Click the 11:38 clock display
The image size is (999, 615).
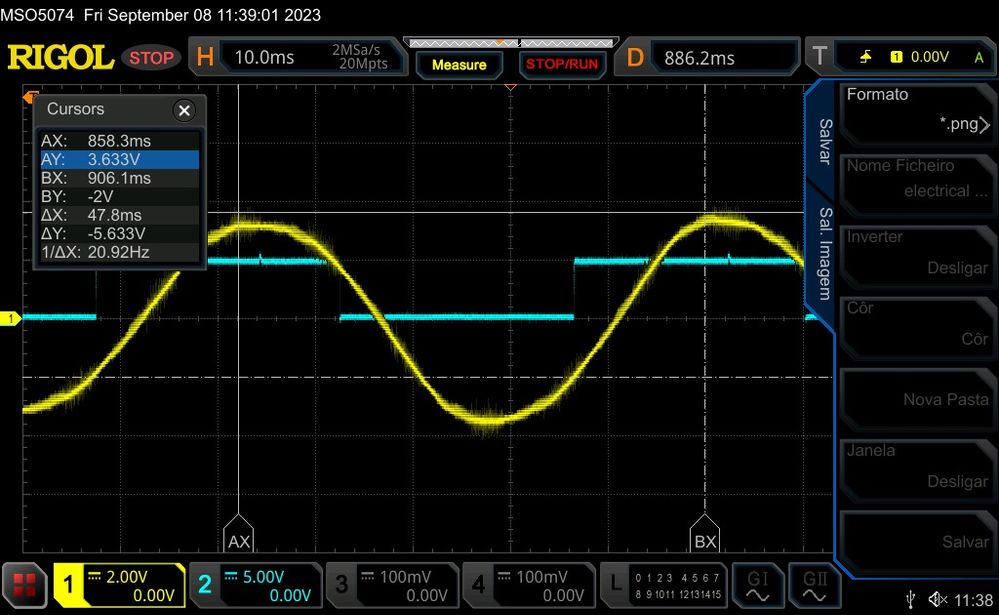tap(974, 600)
